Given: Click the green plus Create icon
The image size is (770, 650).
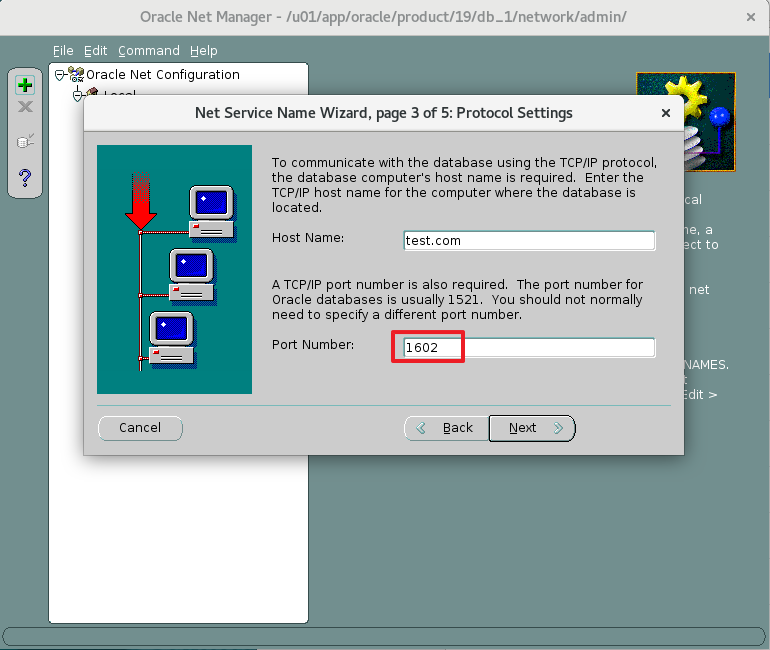Looking at the screenshot, I should [25, 85].
